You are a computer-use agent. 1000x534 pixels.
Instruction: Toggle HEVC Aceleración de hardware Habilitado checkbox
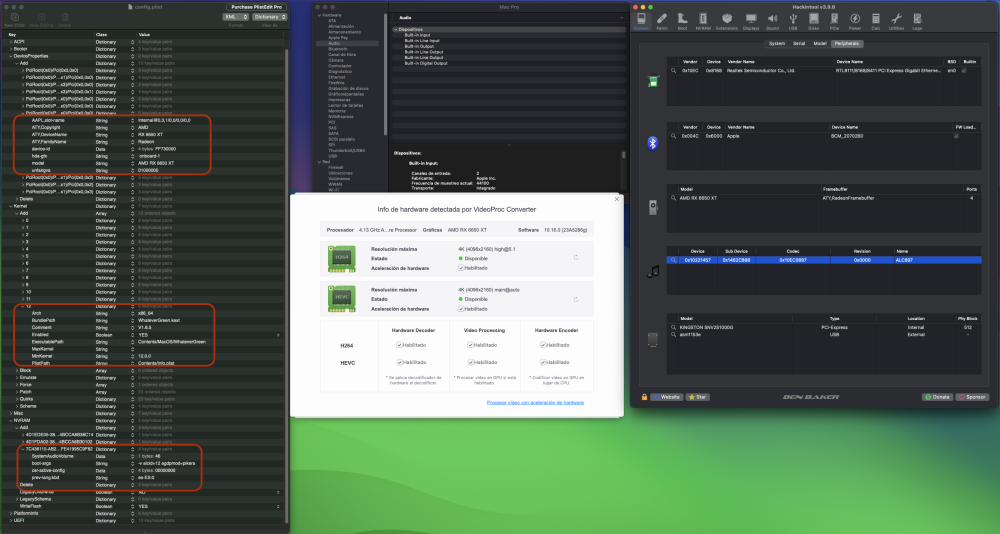[461, 309]
